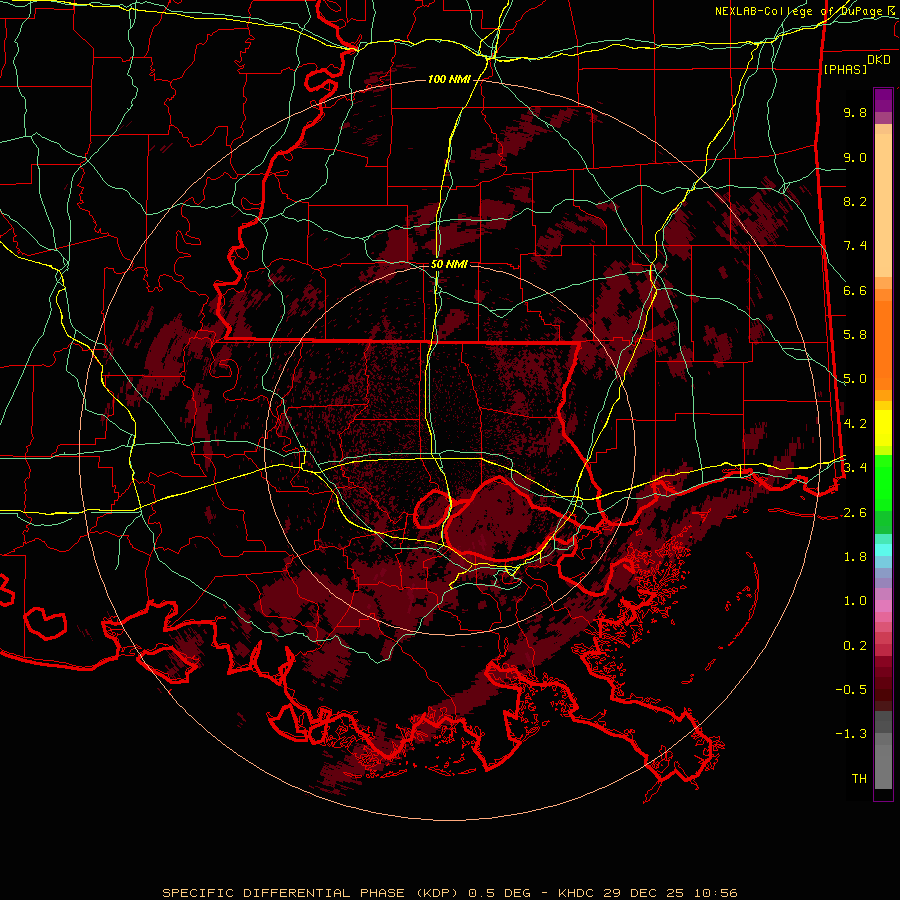
Task: Click the yellow segment of the color bar
Action: coord(883,428)
